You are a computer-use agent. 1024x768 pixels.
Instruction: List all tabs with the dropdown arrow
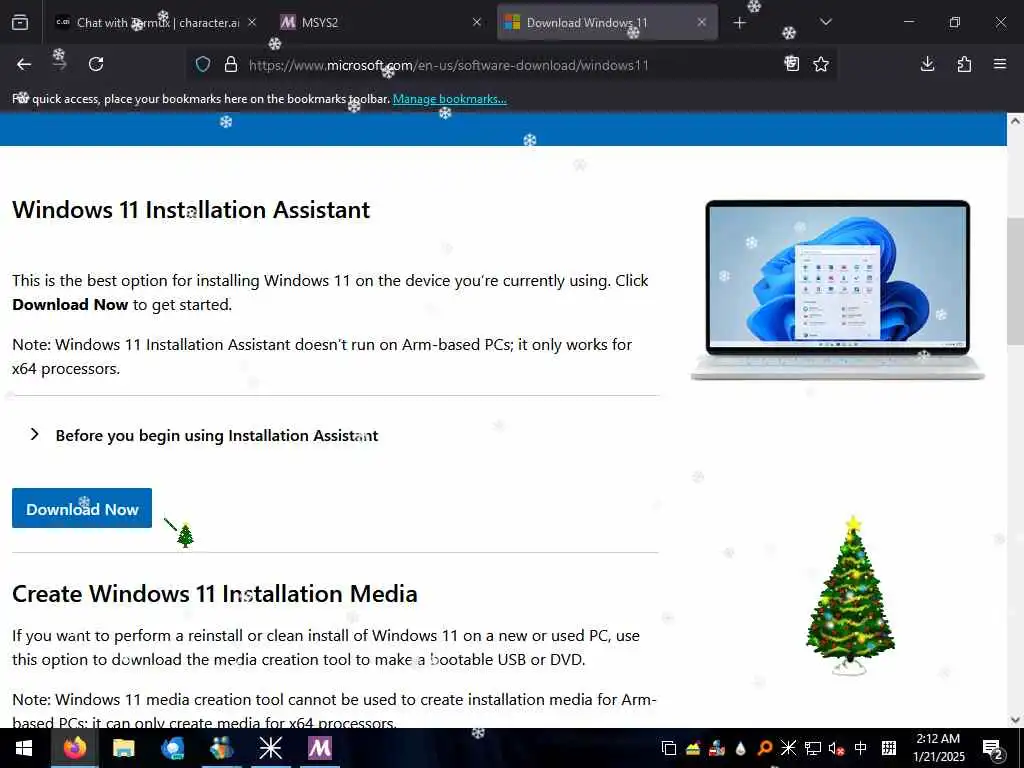point(825,22)
